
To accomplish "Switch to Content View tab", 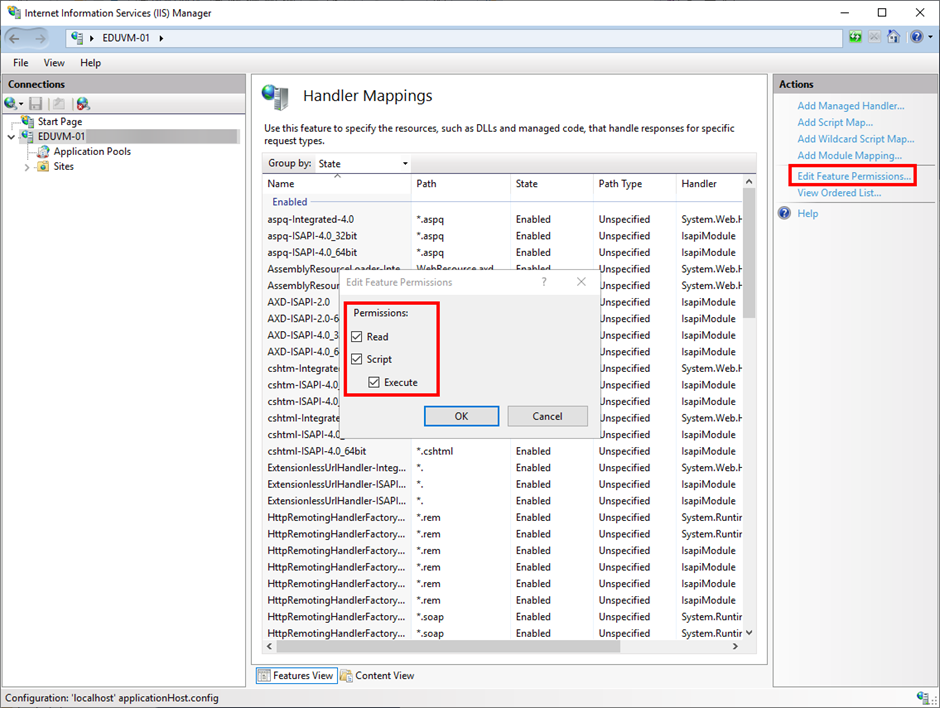I will tap(377, 676).
